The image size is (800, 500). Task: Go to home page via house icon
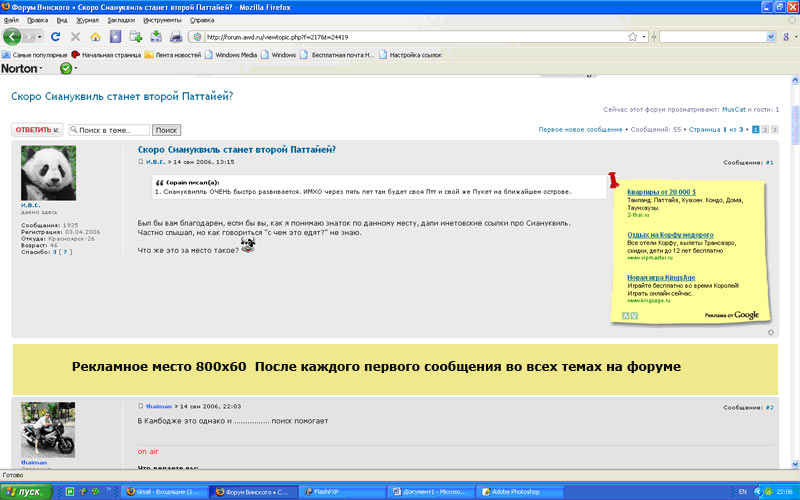(95, 37)
